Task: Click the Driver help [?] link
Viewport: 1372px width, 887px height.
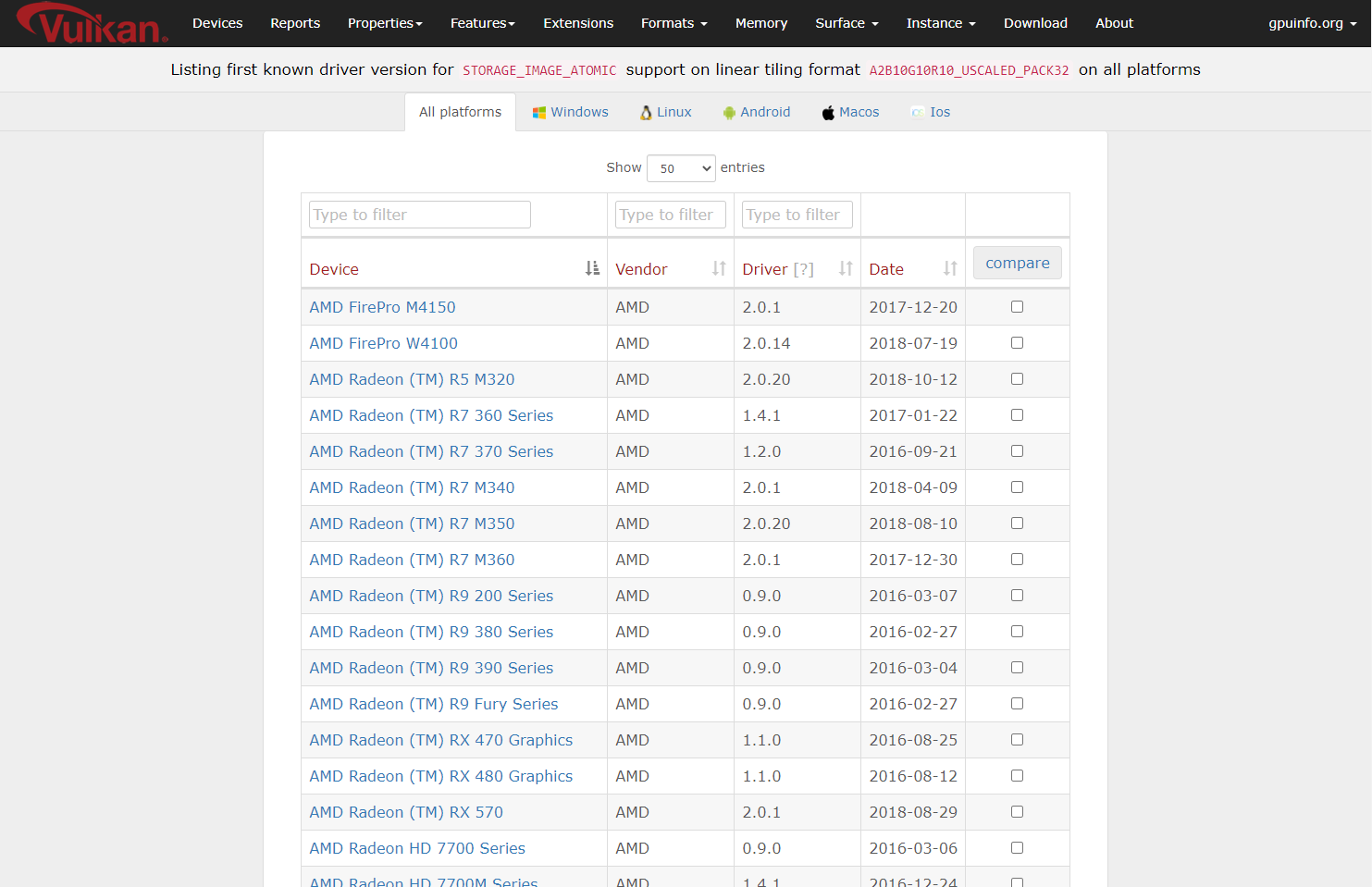Action: (x=803, y=269)
